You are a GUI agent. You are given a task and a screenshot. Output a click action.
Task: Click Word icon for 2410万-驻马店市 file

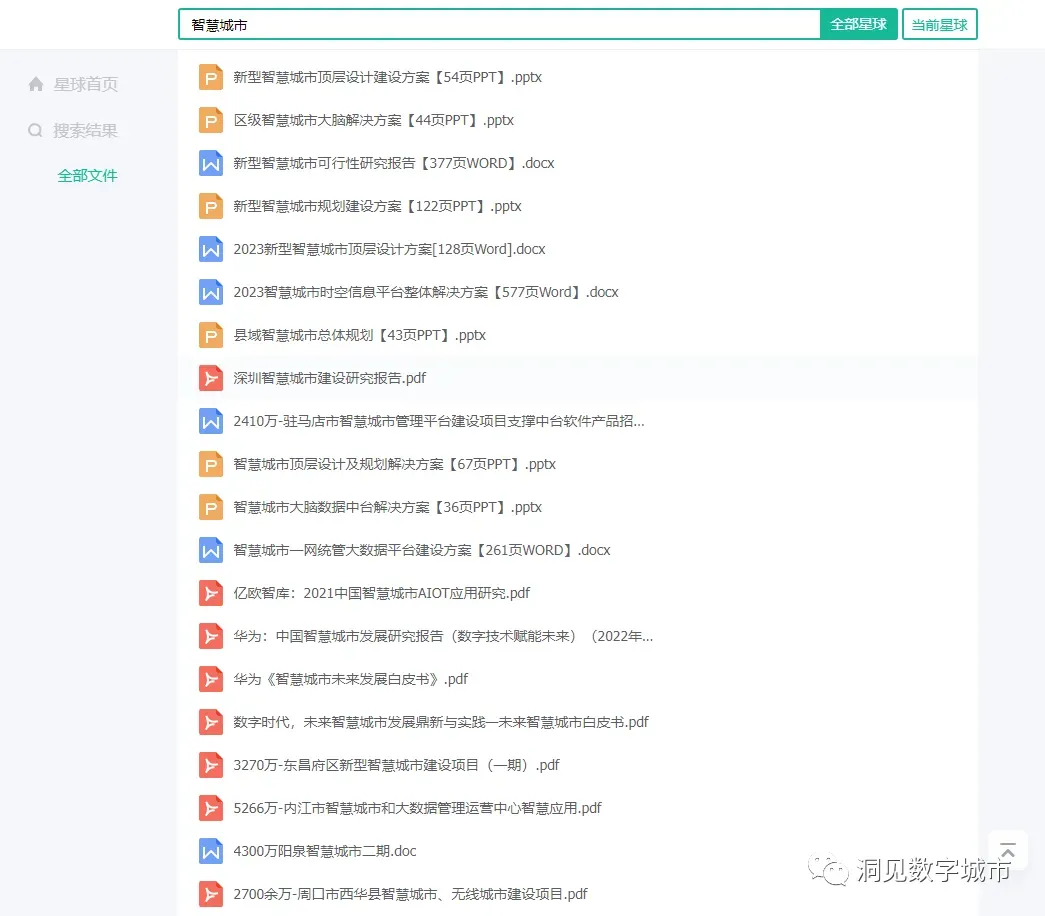[211, 421]
